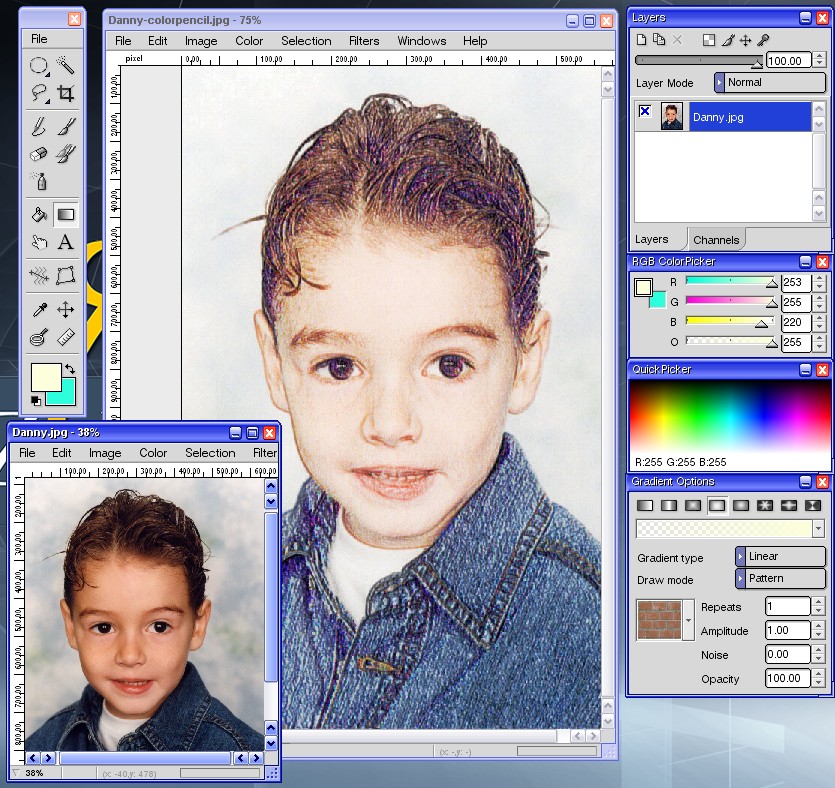
Task: Click the move layer icon in Layers panel
Action: [746, 40]
